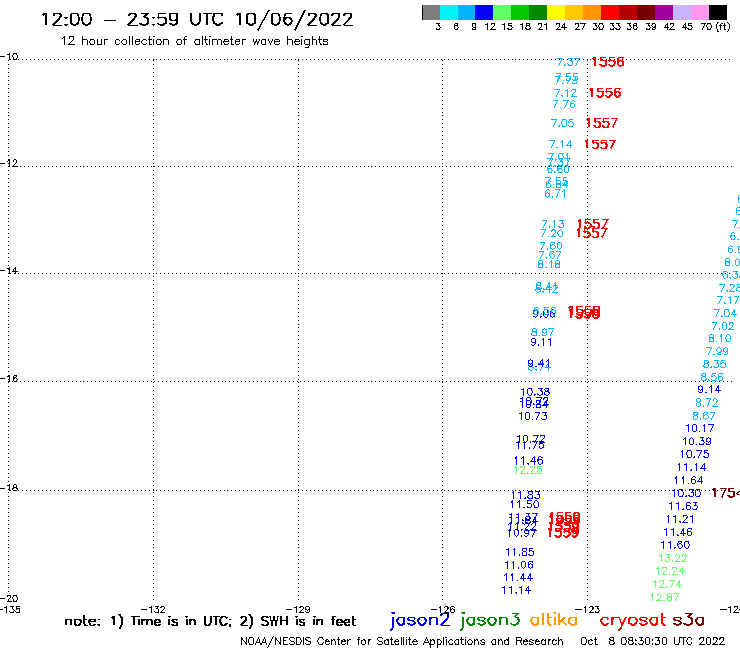Screen dimensions: 740x650
Task: Click the -132 longitude axis label
Action: pyautogui.click(x=153, y=609)
